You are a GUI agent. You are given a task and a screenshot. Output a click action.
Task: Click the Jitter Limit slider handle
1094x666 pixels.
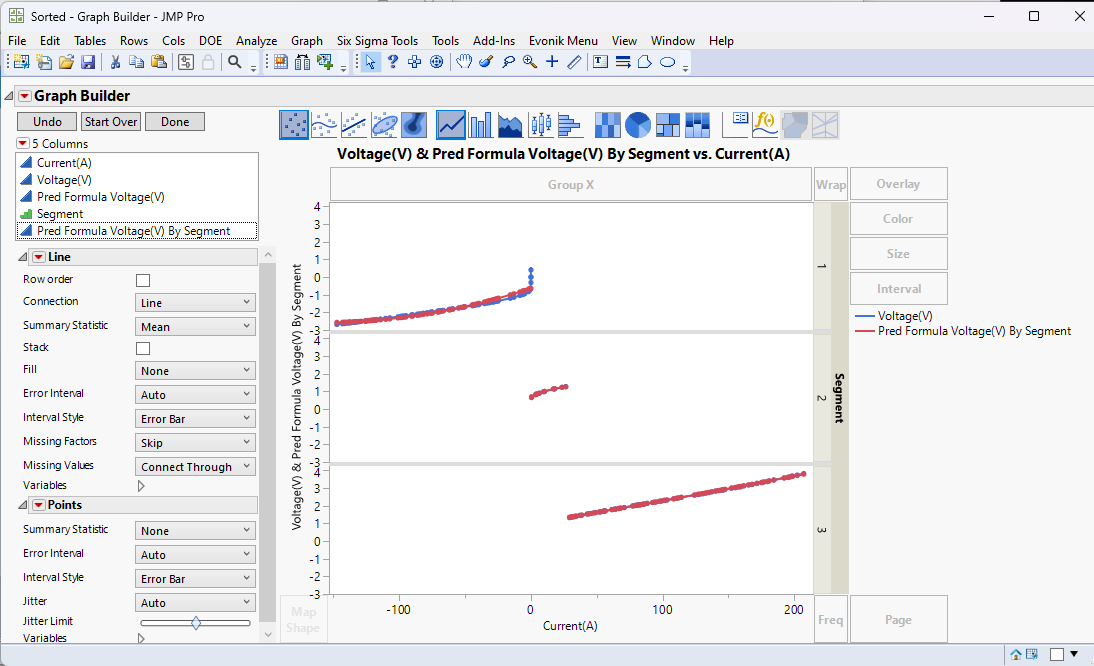(x=196, y=623)
